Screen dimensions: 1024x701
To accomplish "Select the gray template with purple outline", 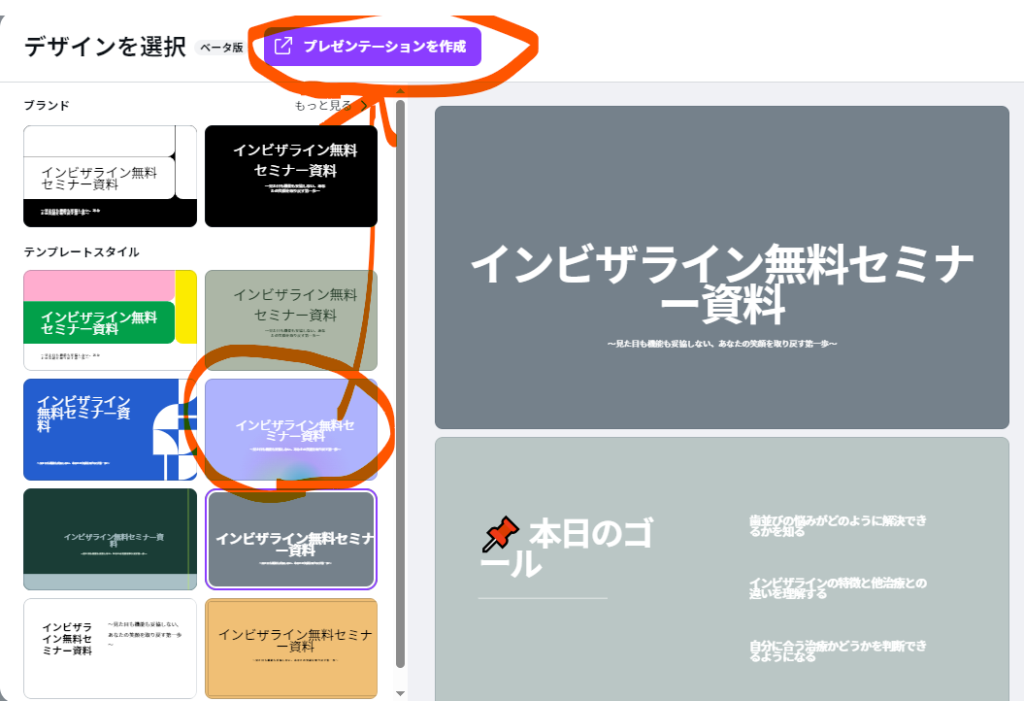I will click(291, 539).
